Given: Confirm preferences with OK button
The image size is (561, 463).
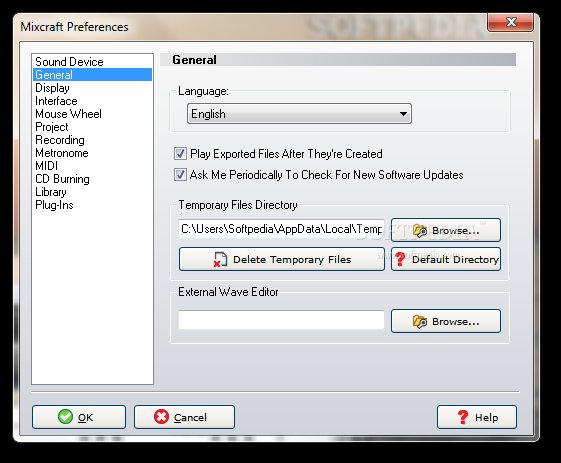Looking at the screenshot, I should (79, 417).
